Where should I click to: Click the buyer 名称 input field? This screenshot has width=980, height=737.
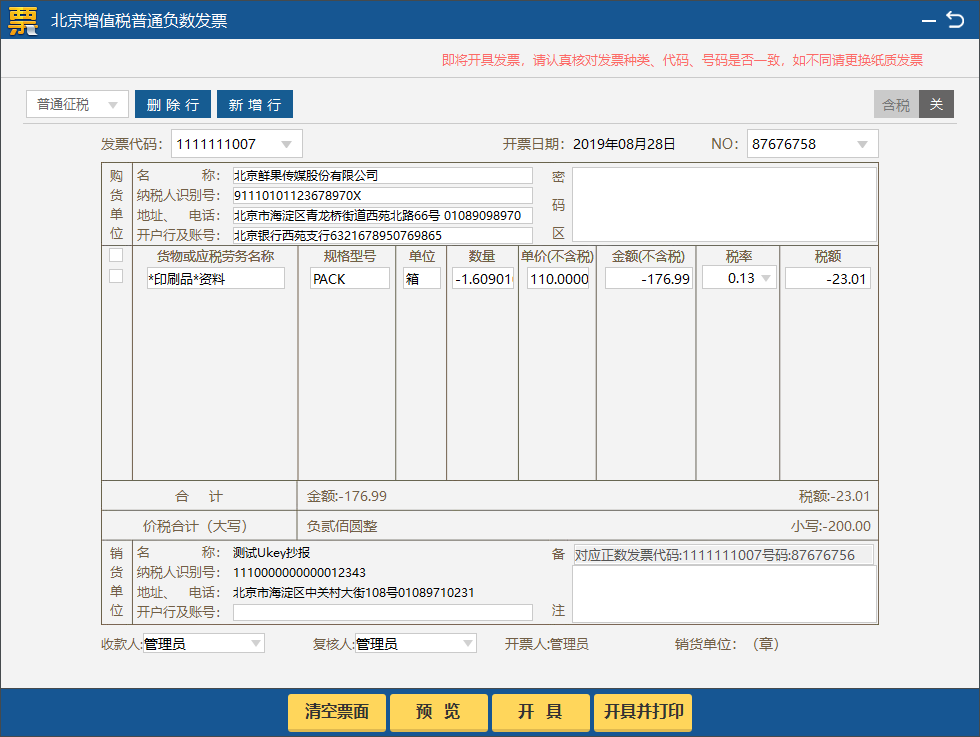point(382,176)
